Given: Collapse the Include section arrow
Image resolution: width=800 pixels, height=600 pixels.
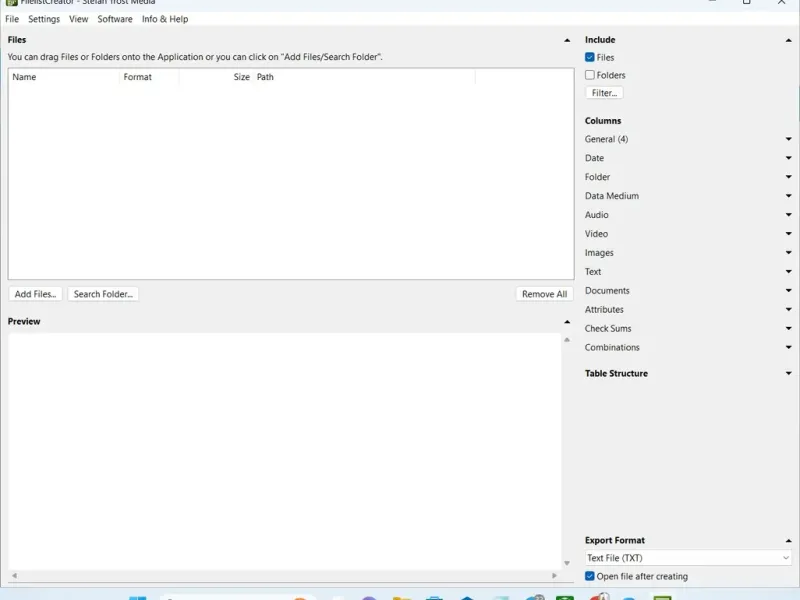Looking at the screenshot, I should [x=788, y=40].
